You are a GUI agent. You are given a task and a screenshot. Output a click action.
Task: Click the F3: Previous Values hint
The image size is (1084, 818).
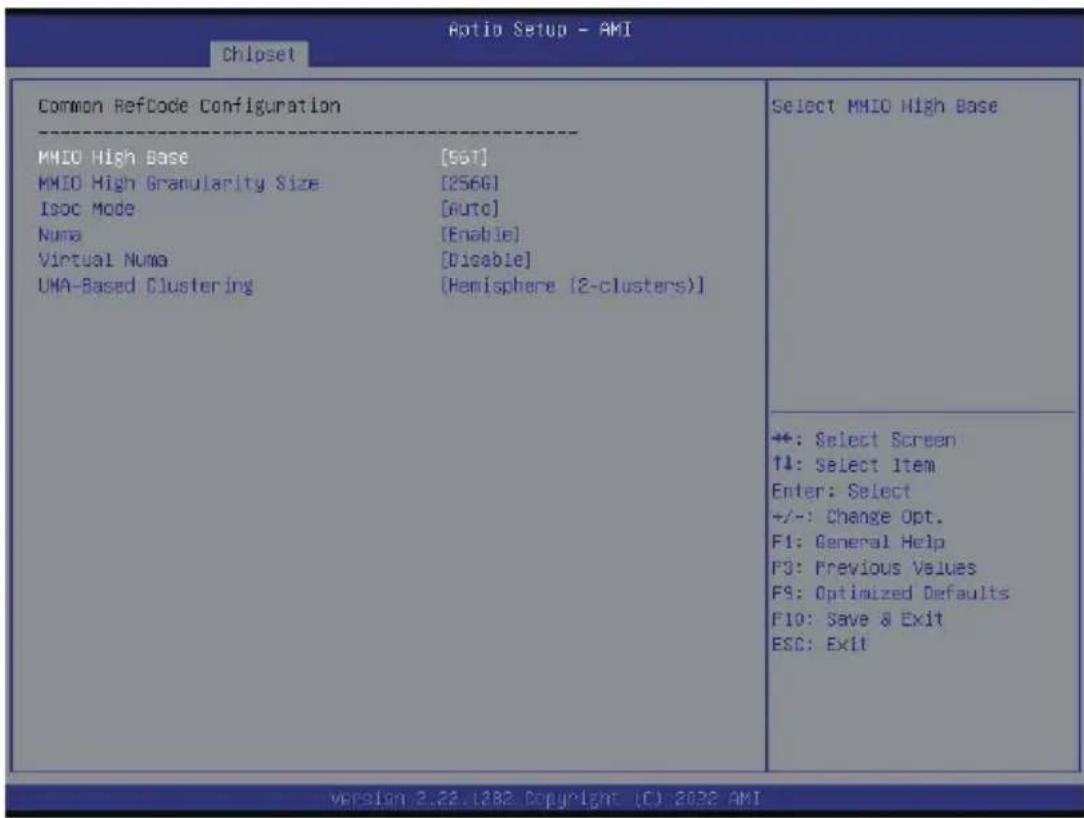click(874, 568)
